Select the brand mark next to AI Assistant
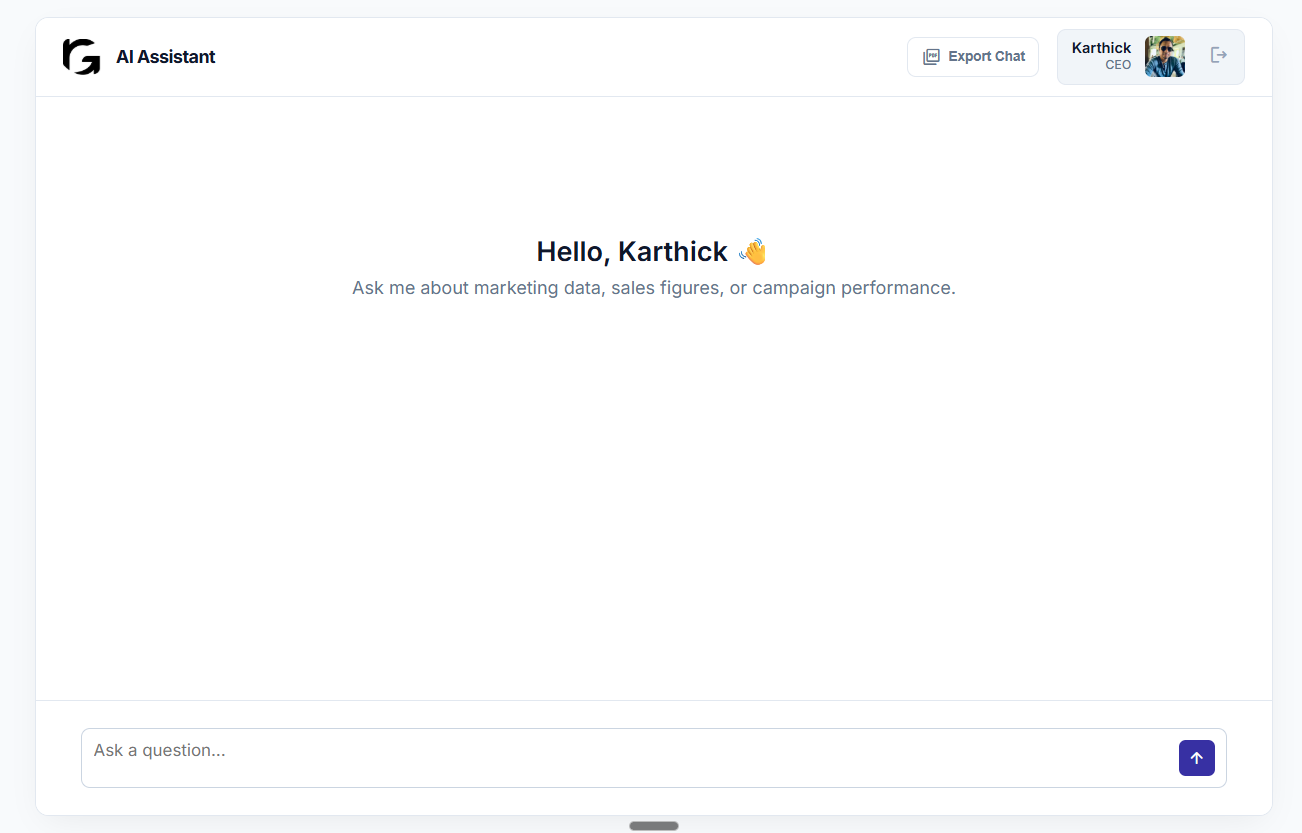Screen dimensions: 1302x833 click(x=80, y=57)
